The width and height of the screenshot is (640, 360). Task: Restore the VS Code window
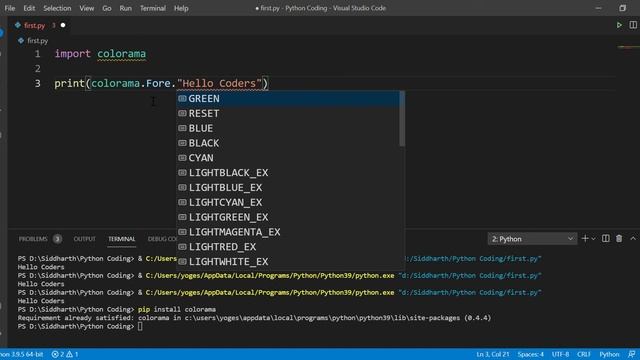(622, 8)
